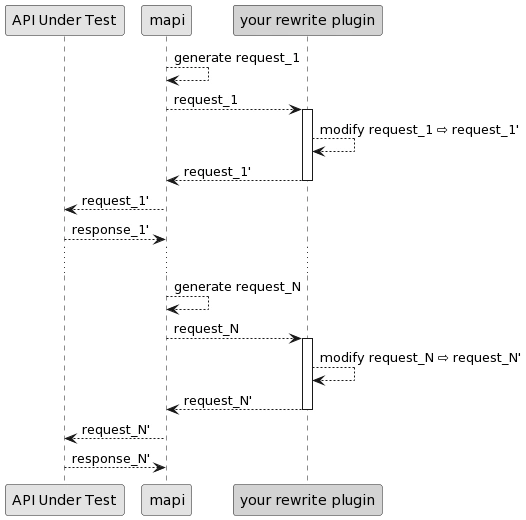Screen dimensions: 526x520
Task: Select the top your rewrite plugin box
Action: (x=308, y=20)
